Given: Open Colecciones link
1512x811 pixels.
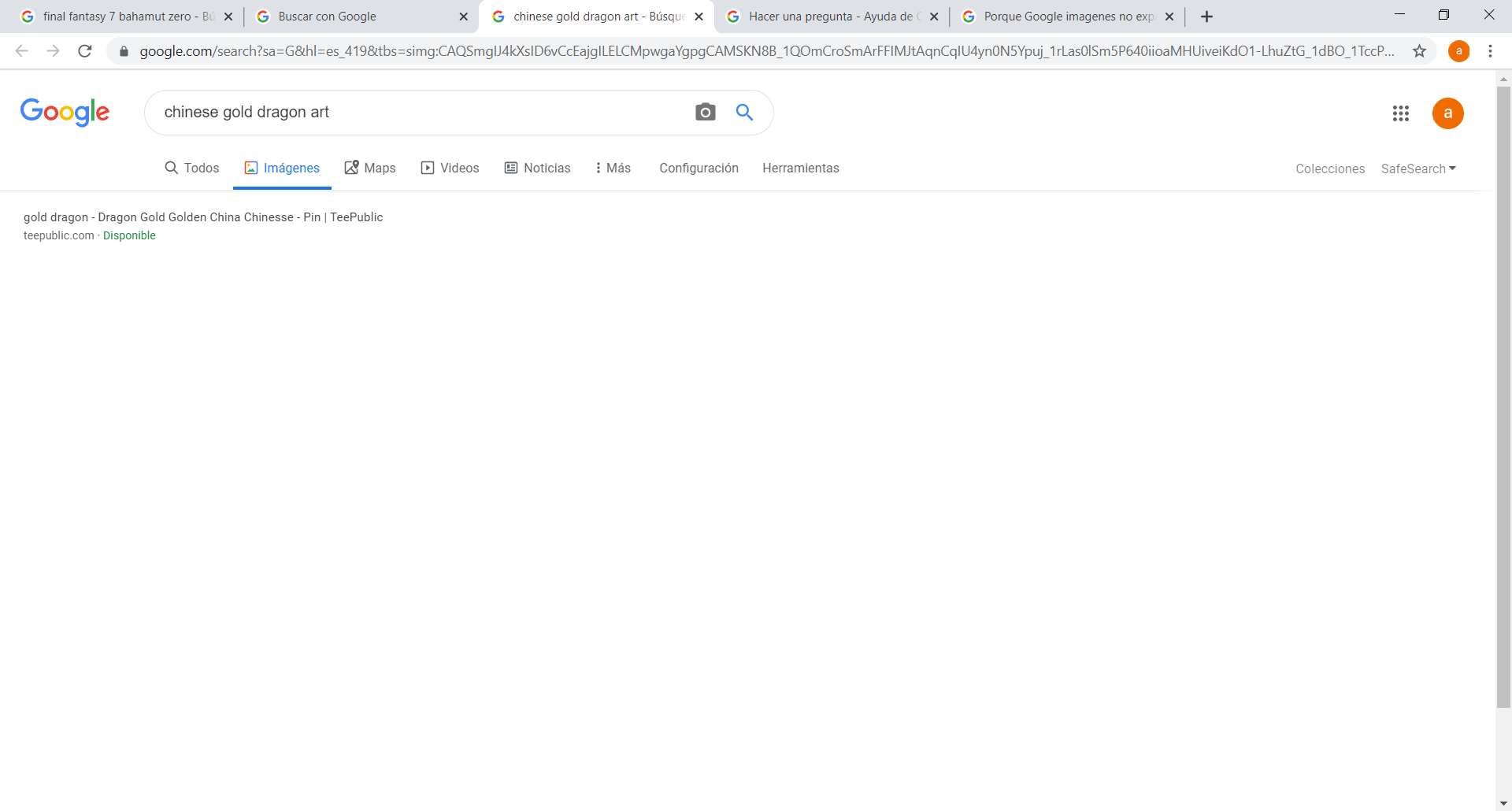Looking at the screenshot, I should click(x=1330, y=168).
